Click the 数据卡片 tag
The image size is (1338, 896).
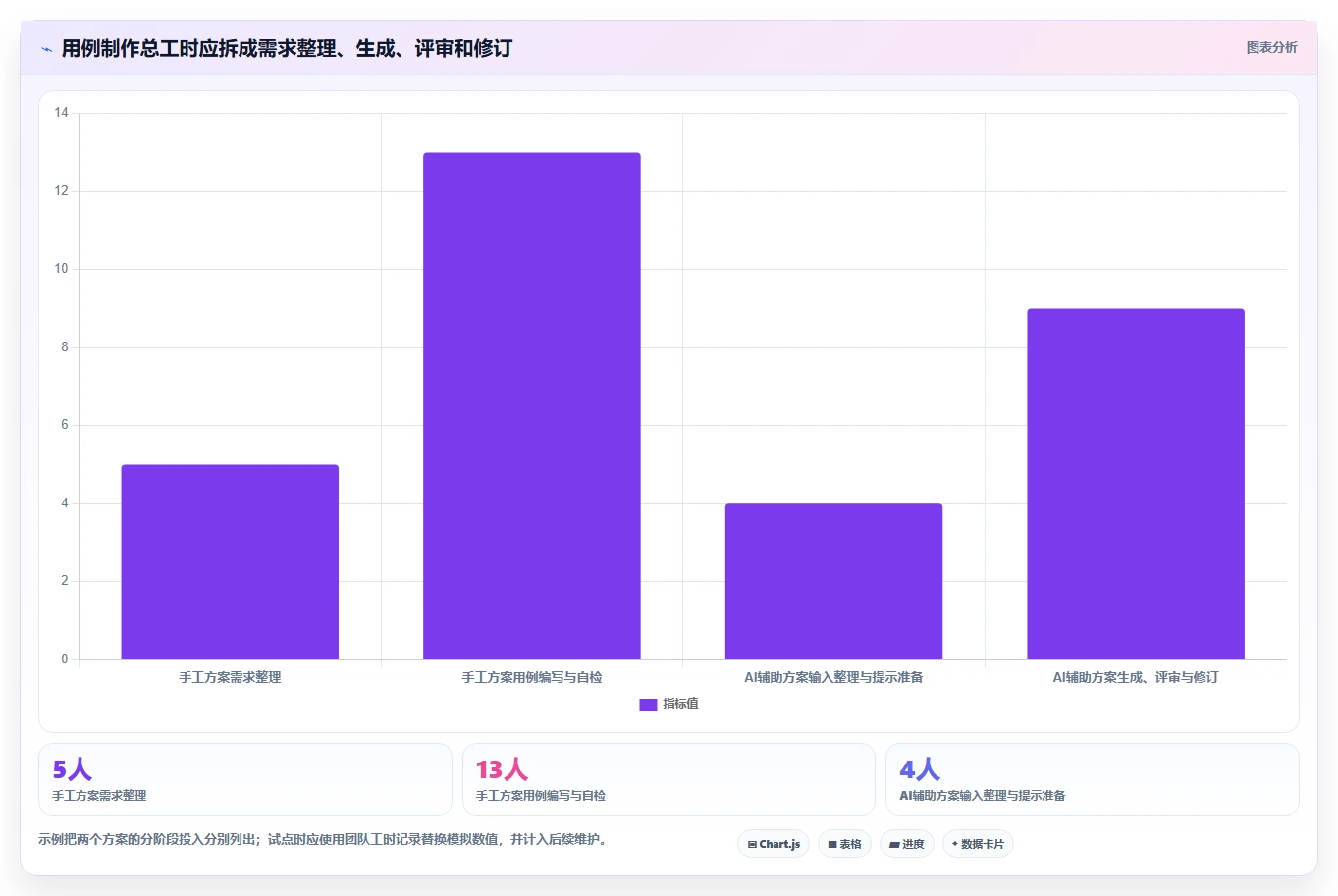pos(978,844)
